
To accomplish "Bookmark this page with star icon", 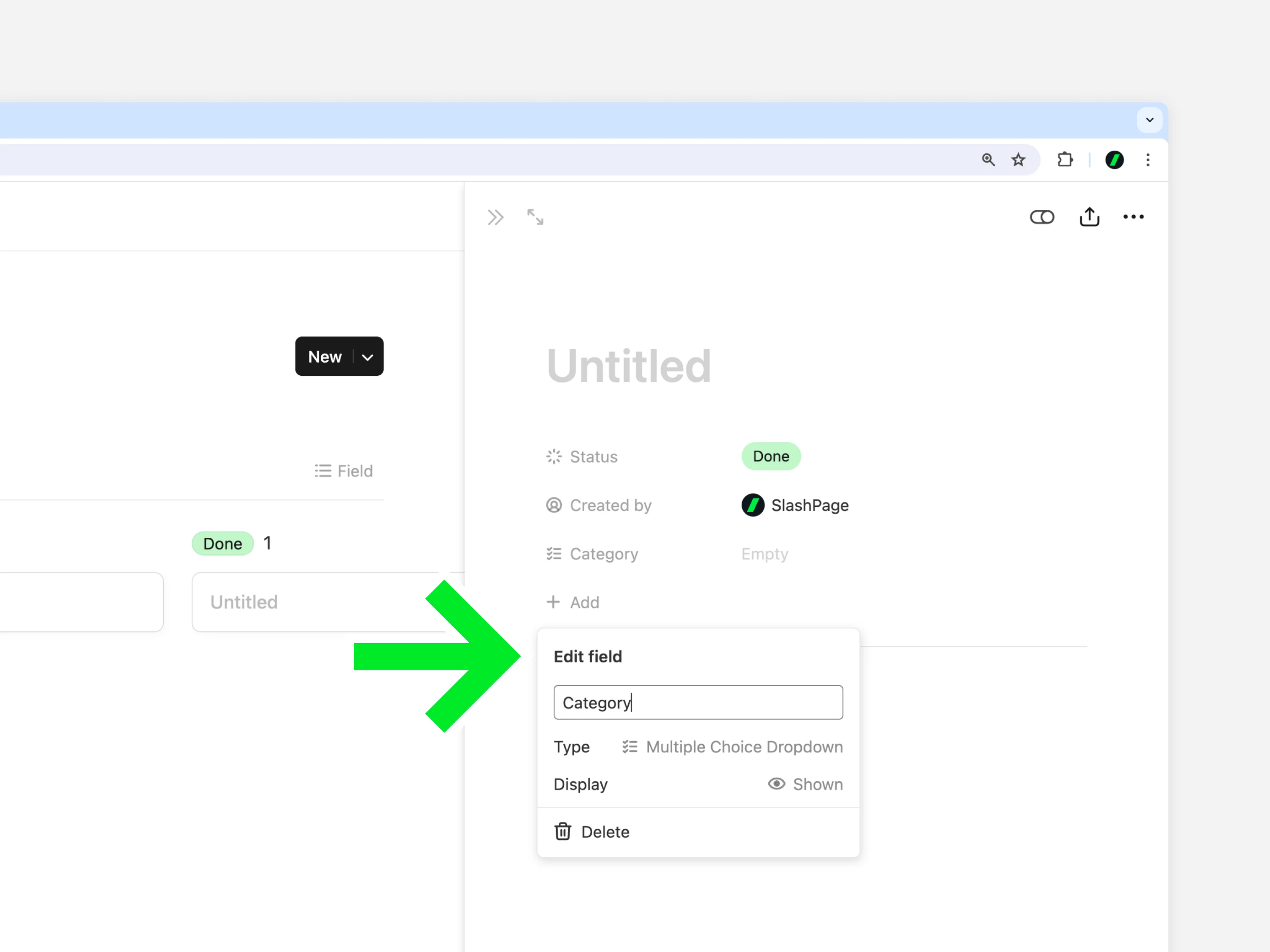I will (x=1018, y=160).
